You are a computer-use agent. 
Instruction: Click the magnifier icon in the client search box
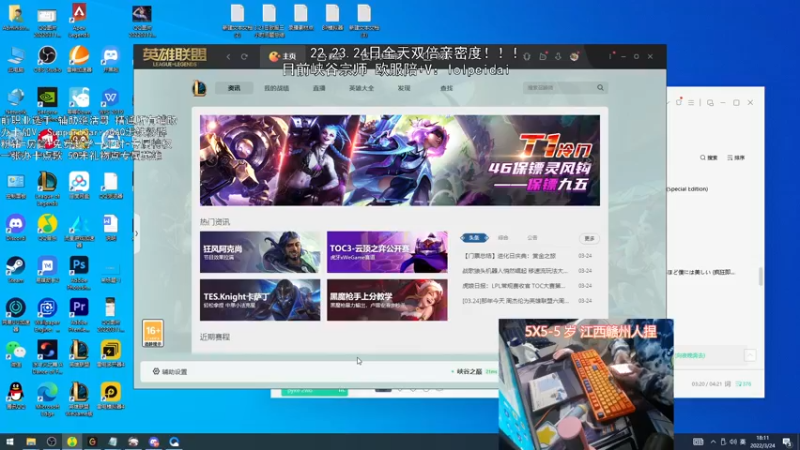601,88
